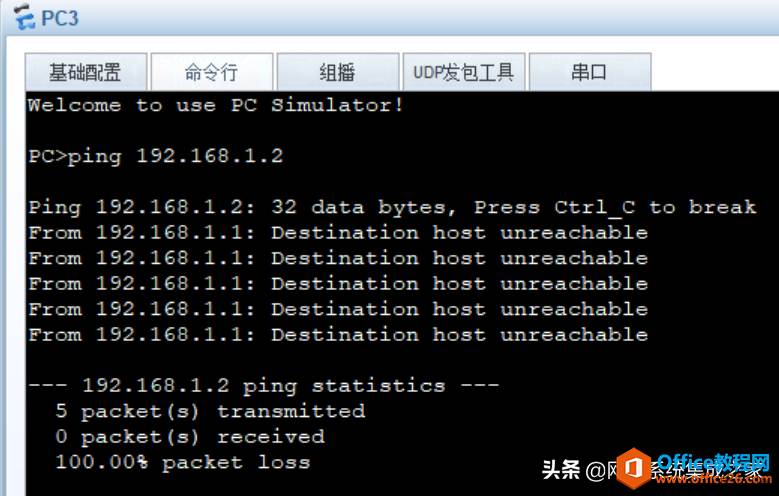779x496 pixels.
Task: Click the PC3 window title text
Action: click(60, 18)
